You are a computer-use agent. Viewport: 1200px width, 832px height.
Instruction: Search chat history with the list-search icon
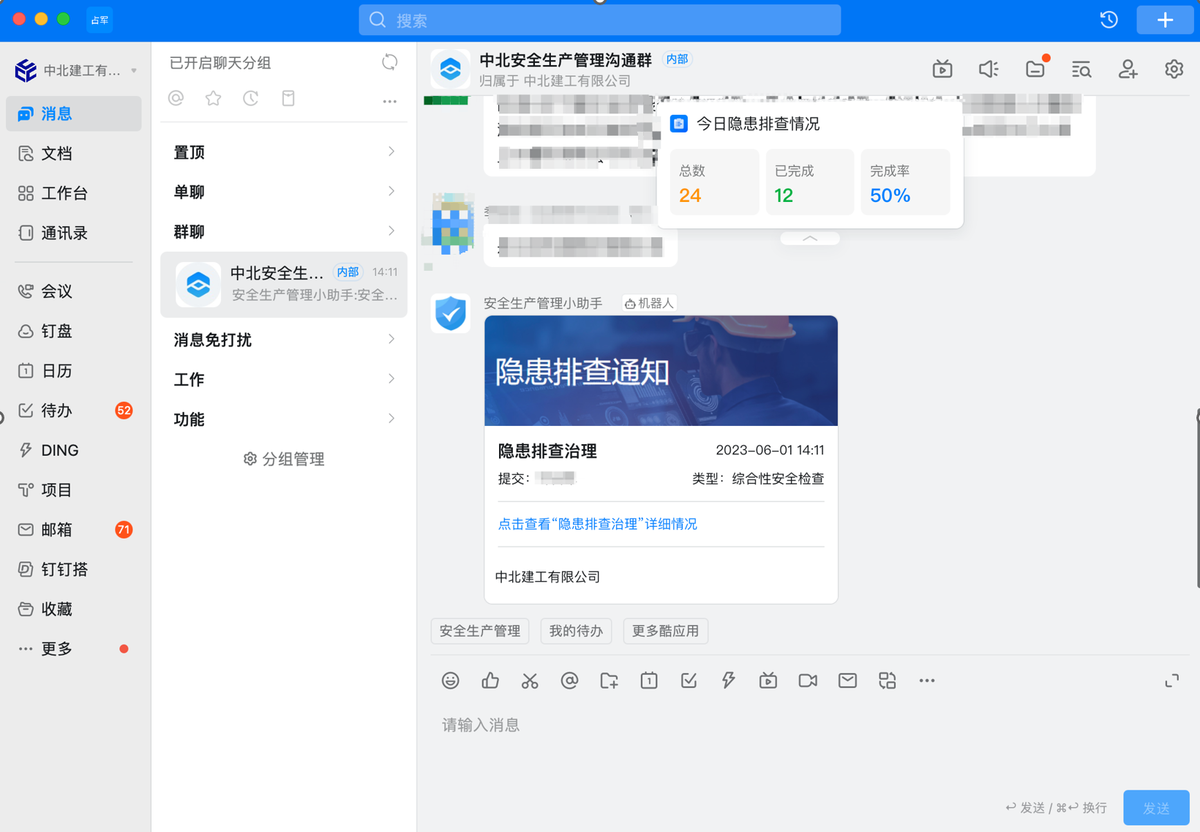1081,68
